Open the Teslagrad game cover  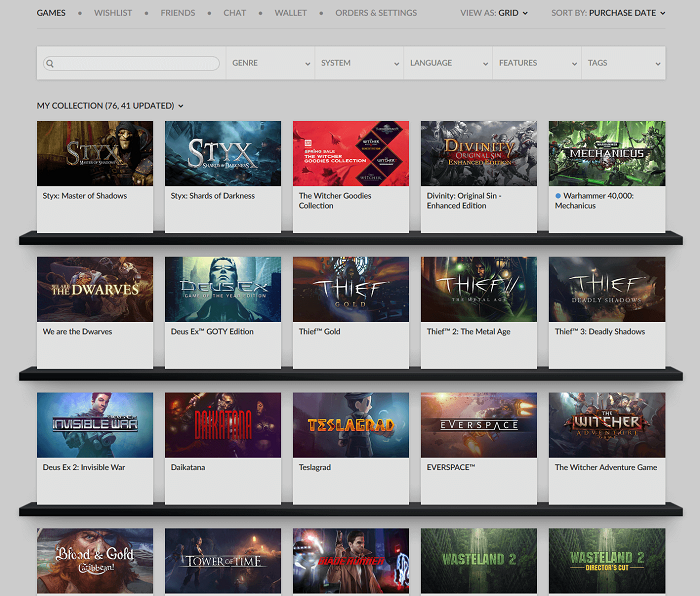click(x=351, y=425)
